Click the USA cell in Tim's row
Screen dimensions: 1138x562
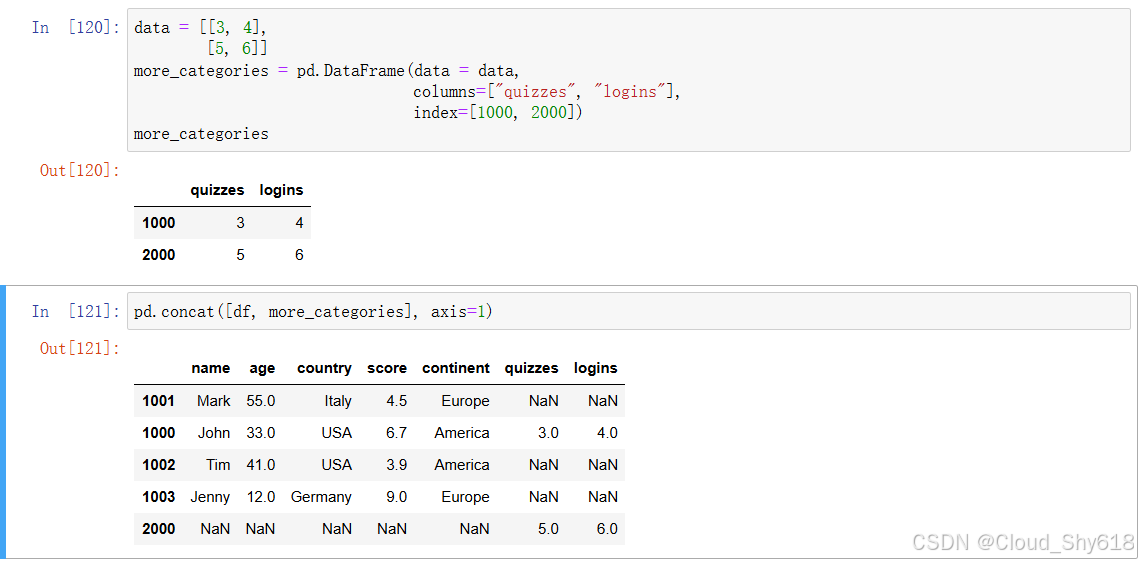337,465
